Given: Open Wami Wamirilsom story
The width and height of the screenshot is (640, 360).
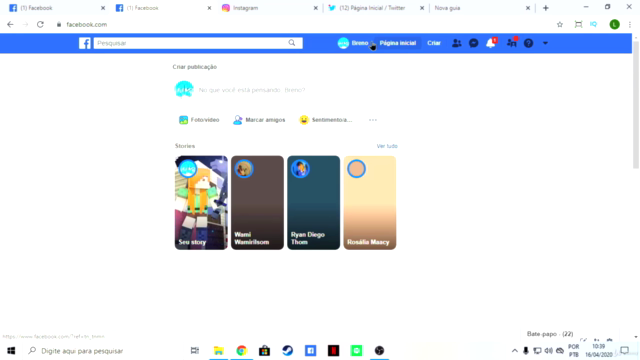Looking at the screenshot, I should point(257,202).
